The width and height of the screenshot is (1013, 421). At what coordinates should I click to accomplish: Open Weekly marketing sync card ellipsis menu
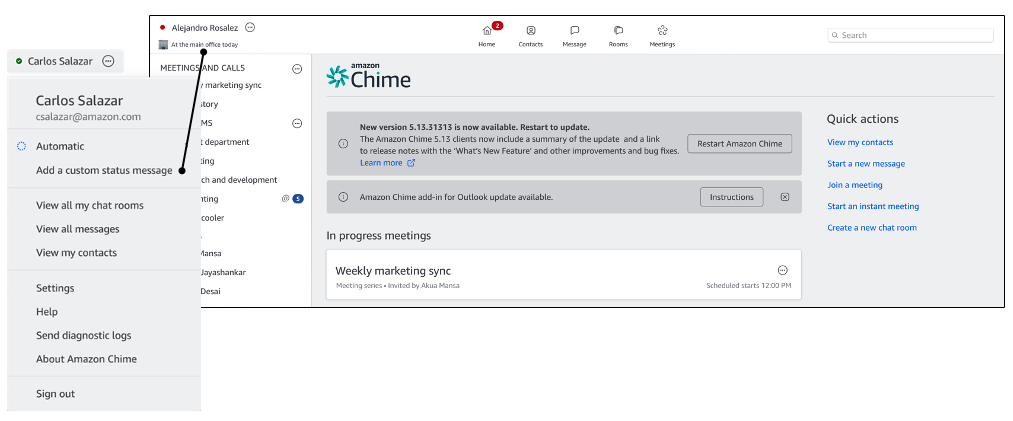click(x=782, y=270)
